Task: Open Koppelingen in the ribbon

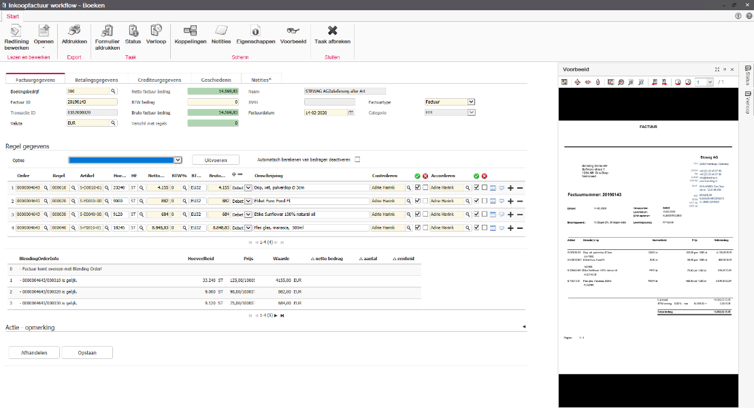Action: (x=190, y=35)
